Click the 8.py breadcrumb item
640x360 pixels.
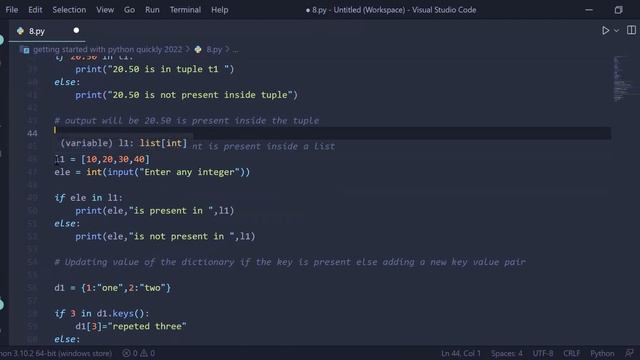214,49
